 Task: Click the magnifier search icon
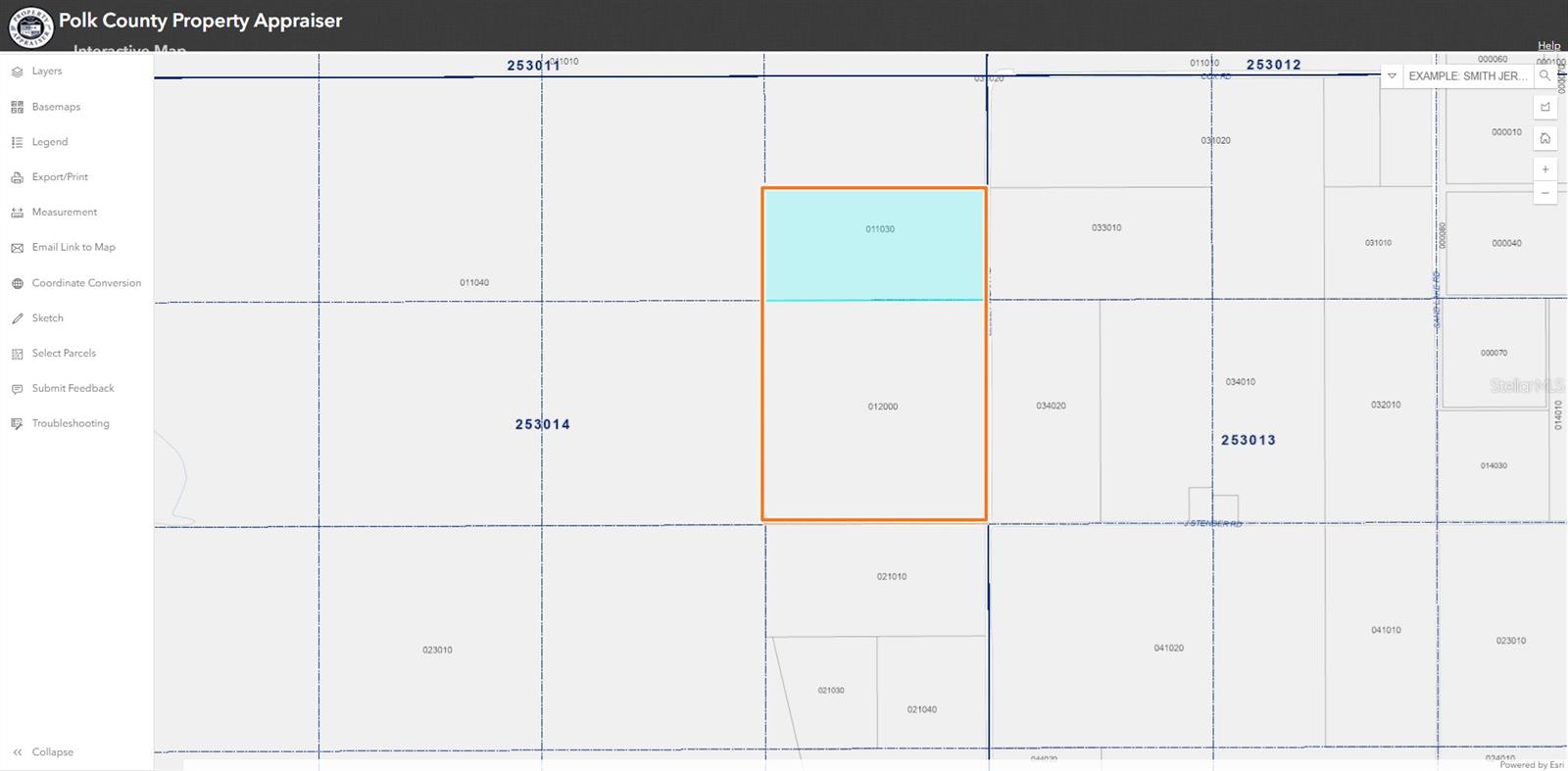tap(1545, 76)
